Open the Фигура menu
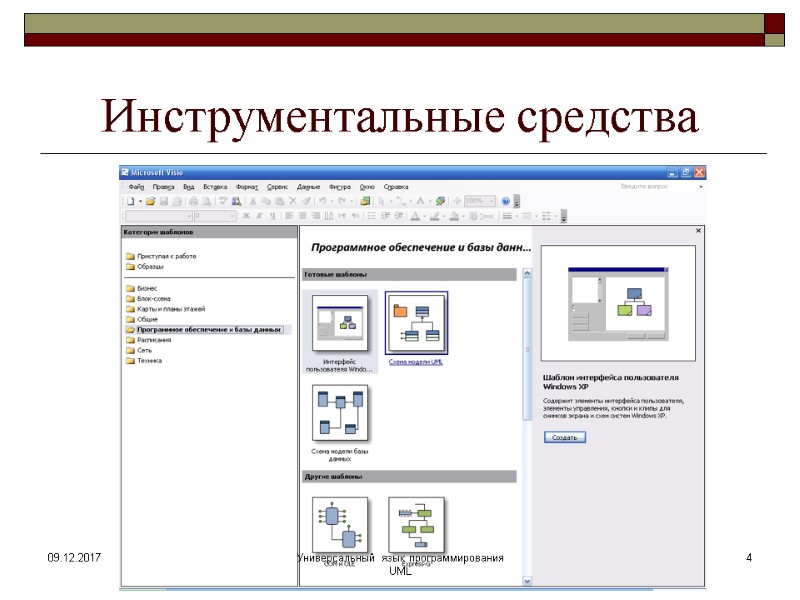The width and height of the screenshot is (800, 600). (x=340, y=187)
